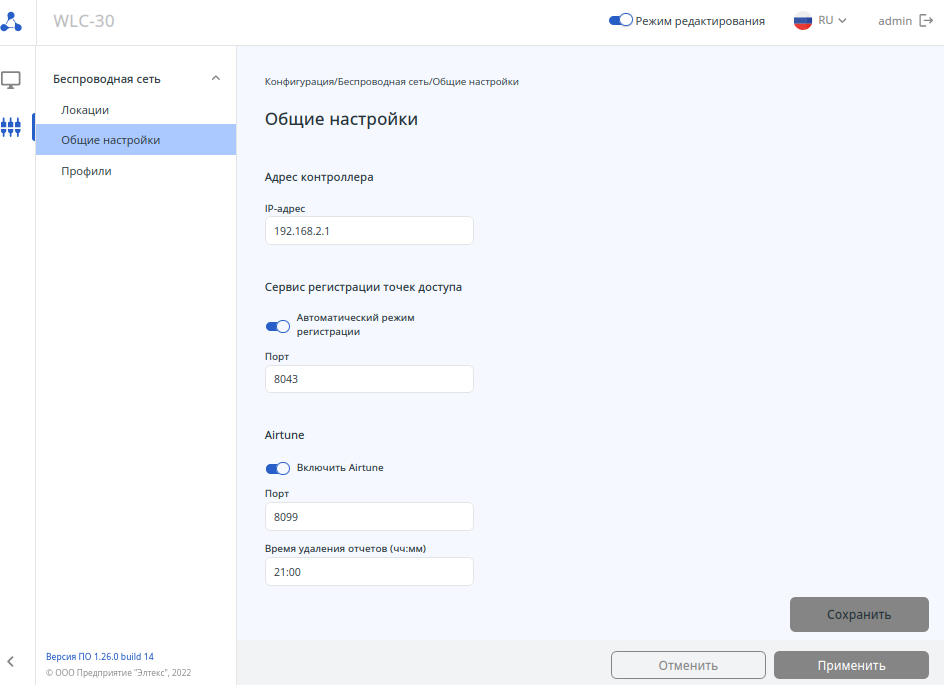Open the RU language dropdown

pos(832,20)
